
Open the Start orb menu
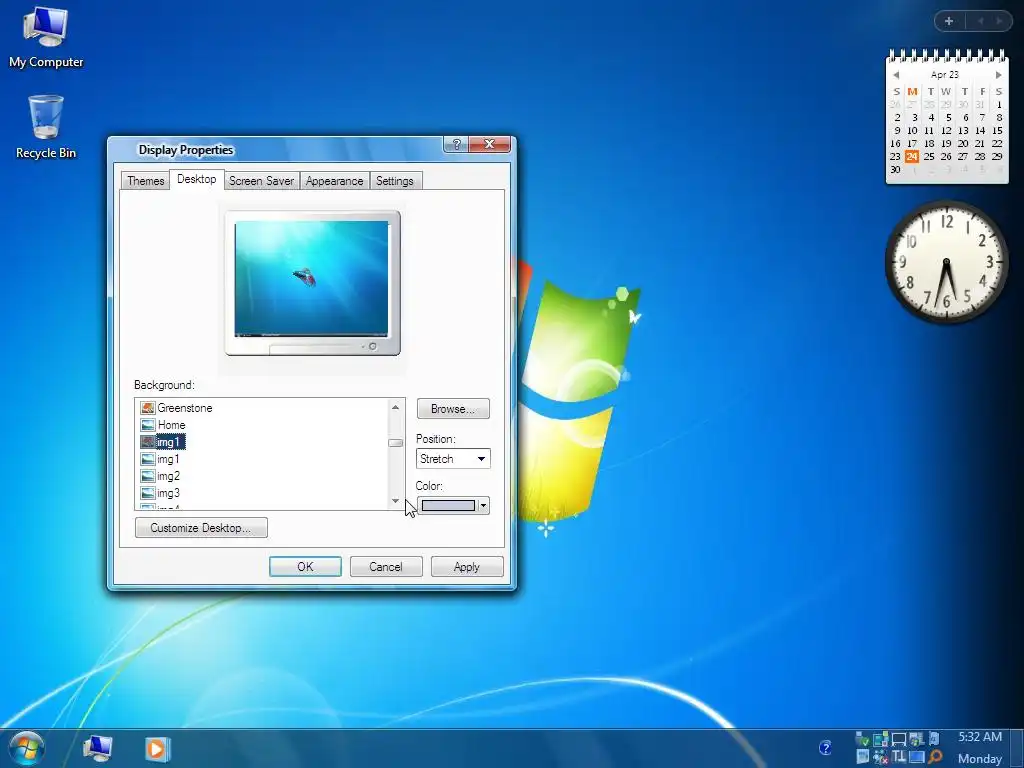pos(26,748)
